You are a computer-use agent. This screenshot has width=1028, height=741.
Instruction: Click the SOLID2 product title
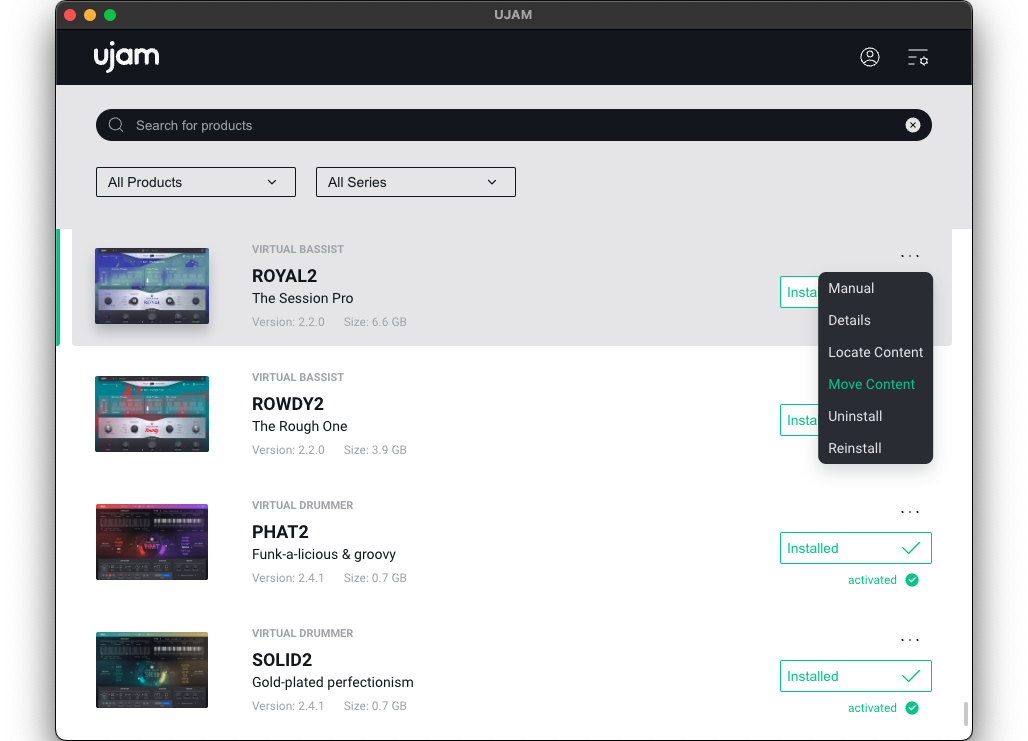pyautogui.click(x=282, y=659)
